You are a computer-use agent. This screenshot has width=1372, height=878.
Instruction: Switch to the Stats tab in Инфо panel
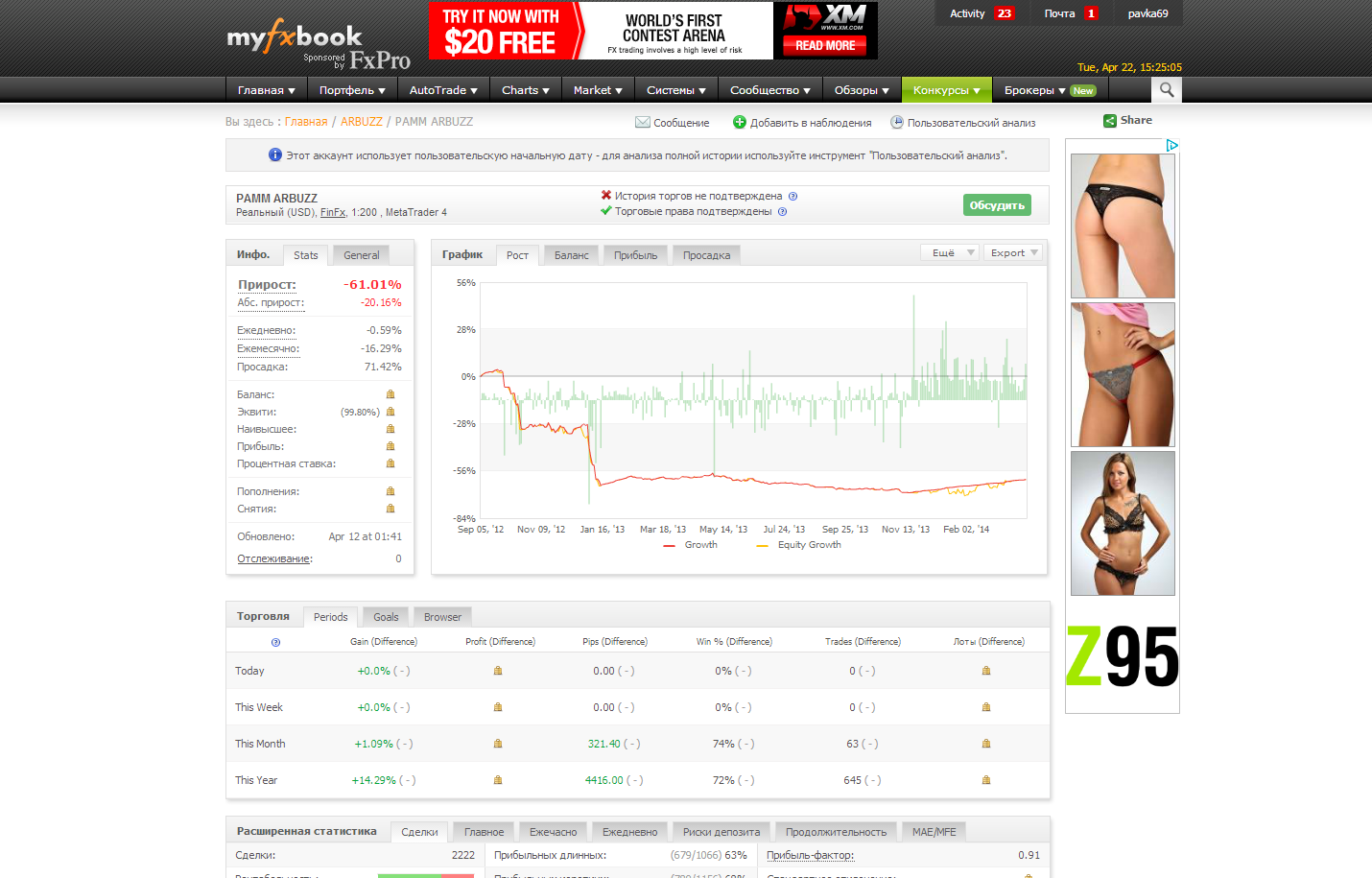[x=306, y=255]
